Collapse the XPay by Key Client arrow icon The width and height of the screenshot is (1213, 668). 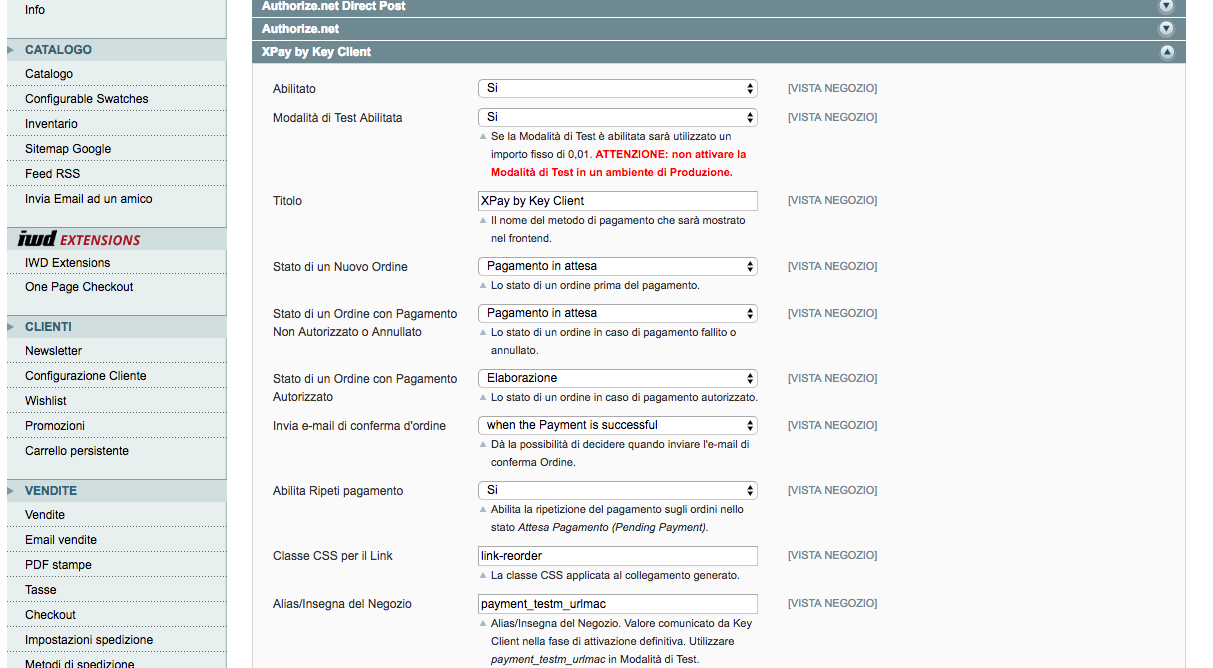1166,52
